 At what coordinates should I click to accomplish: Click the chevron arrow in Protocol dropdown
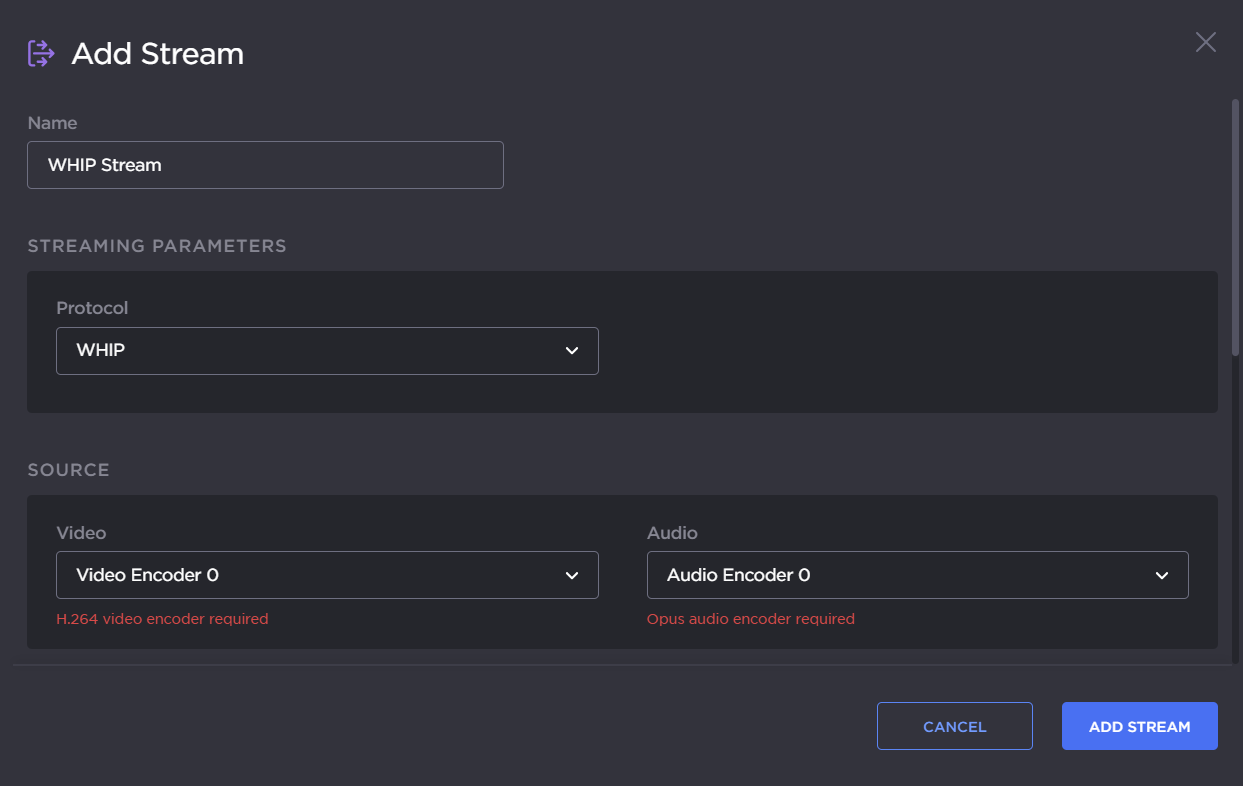pos(572,351)
